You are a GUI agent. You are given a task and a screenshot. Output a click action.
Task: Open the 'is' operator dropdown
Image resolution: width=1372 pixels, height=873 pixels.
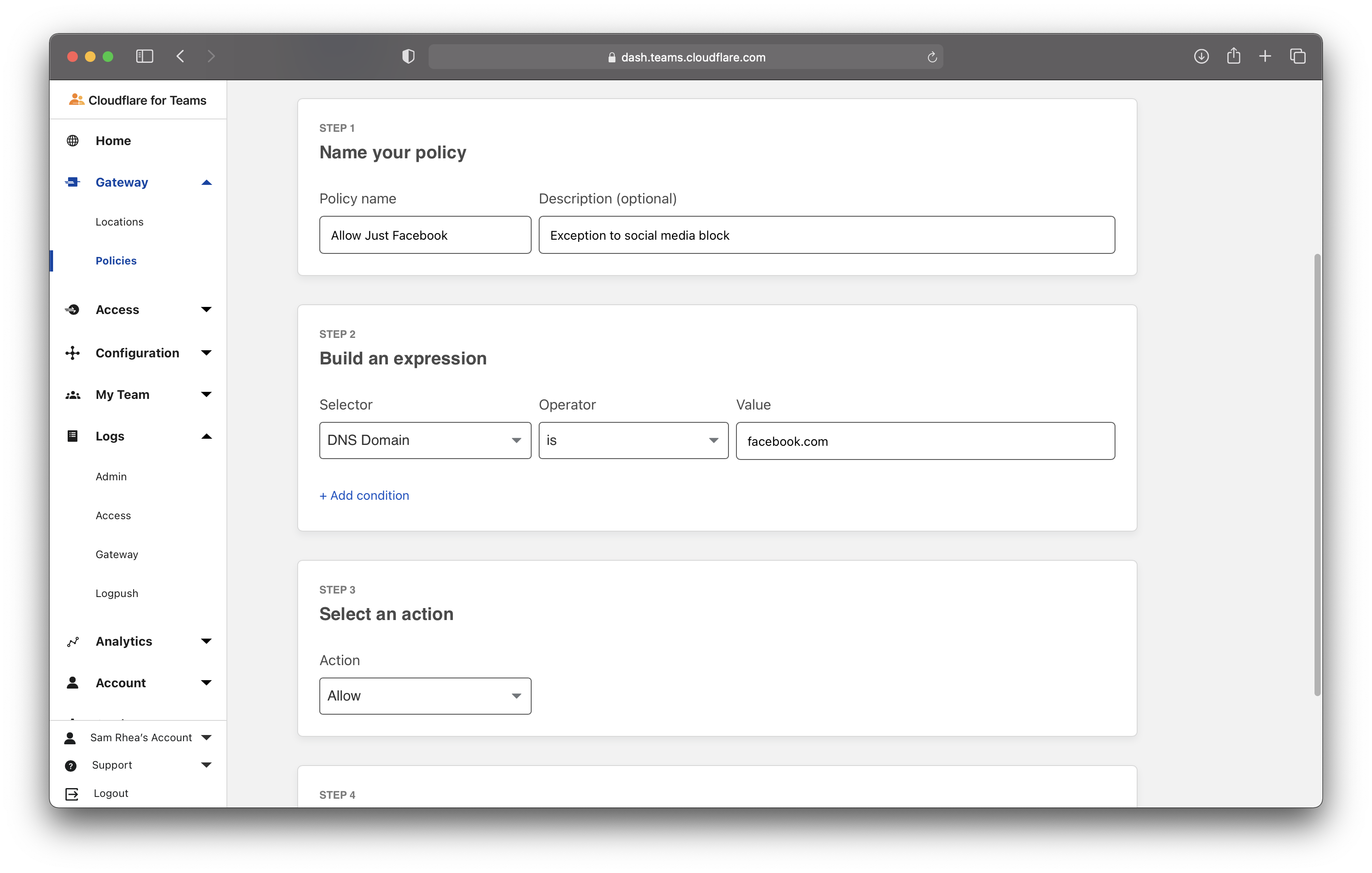[x=633, y=440]
